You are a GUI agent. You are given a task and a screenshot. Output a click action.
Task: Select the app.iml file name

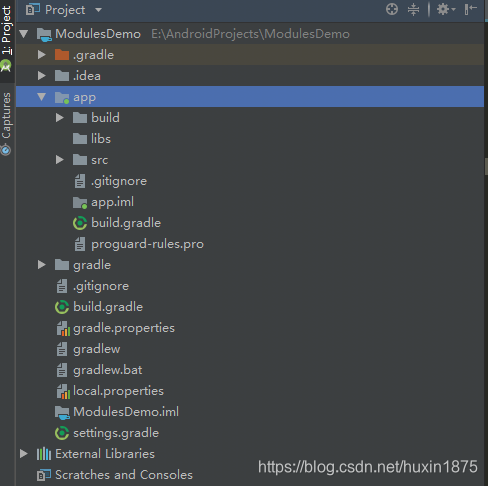click(113, 202)
